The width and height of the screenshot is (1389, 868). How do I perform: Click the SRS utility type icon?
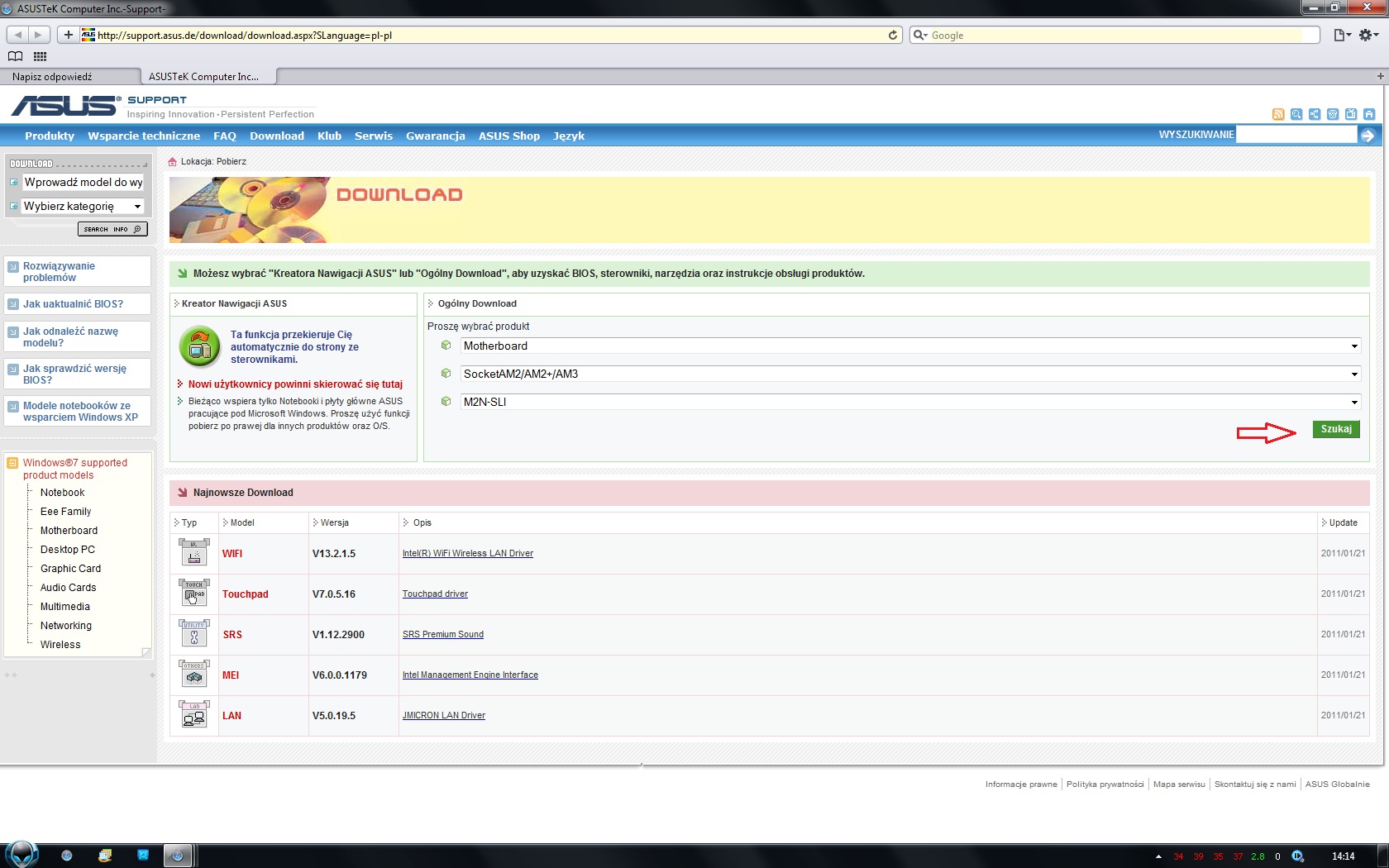click(x=194, y=634)
